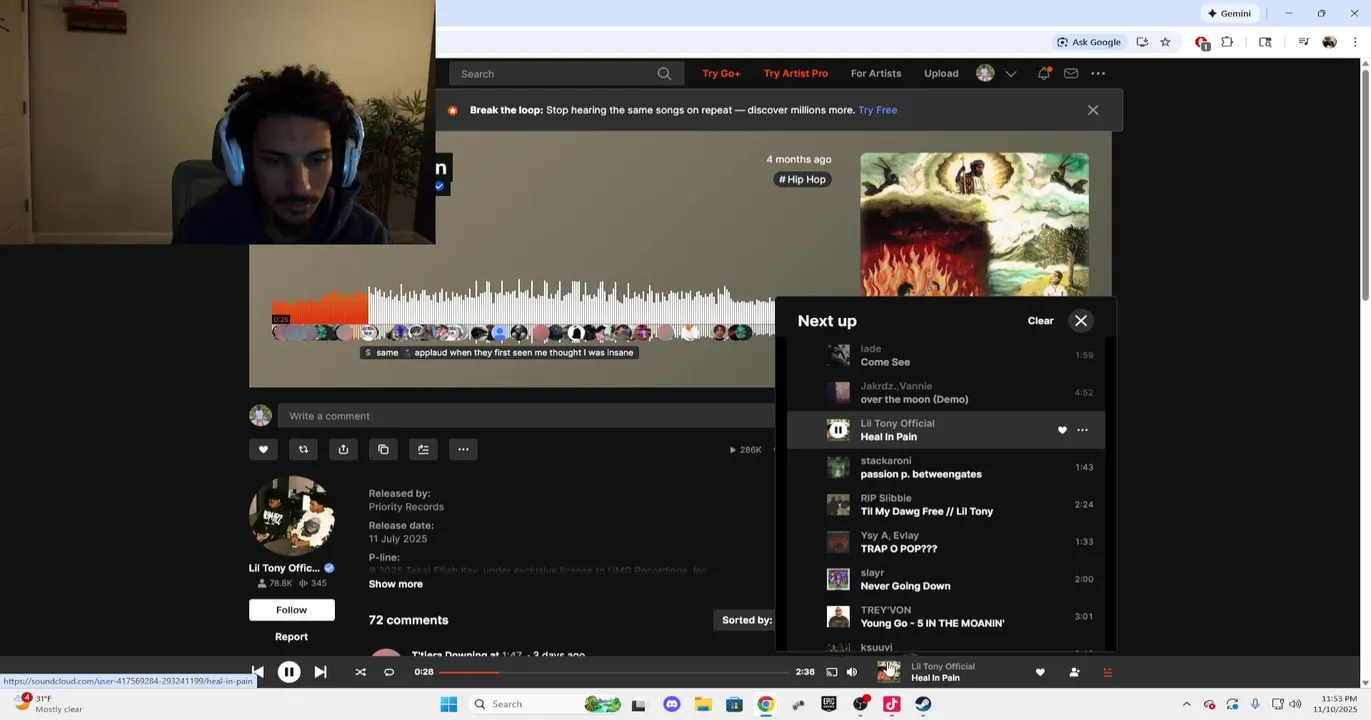Share the track
1371x720 pixels.
(x=343, y=449)
